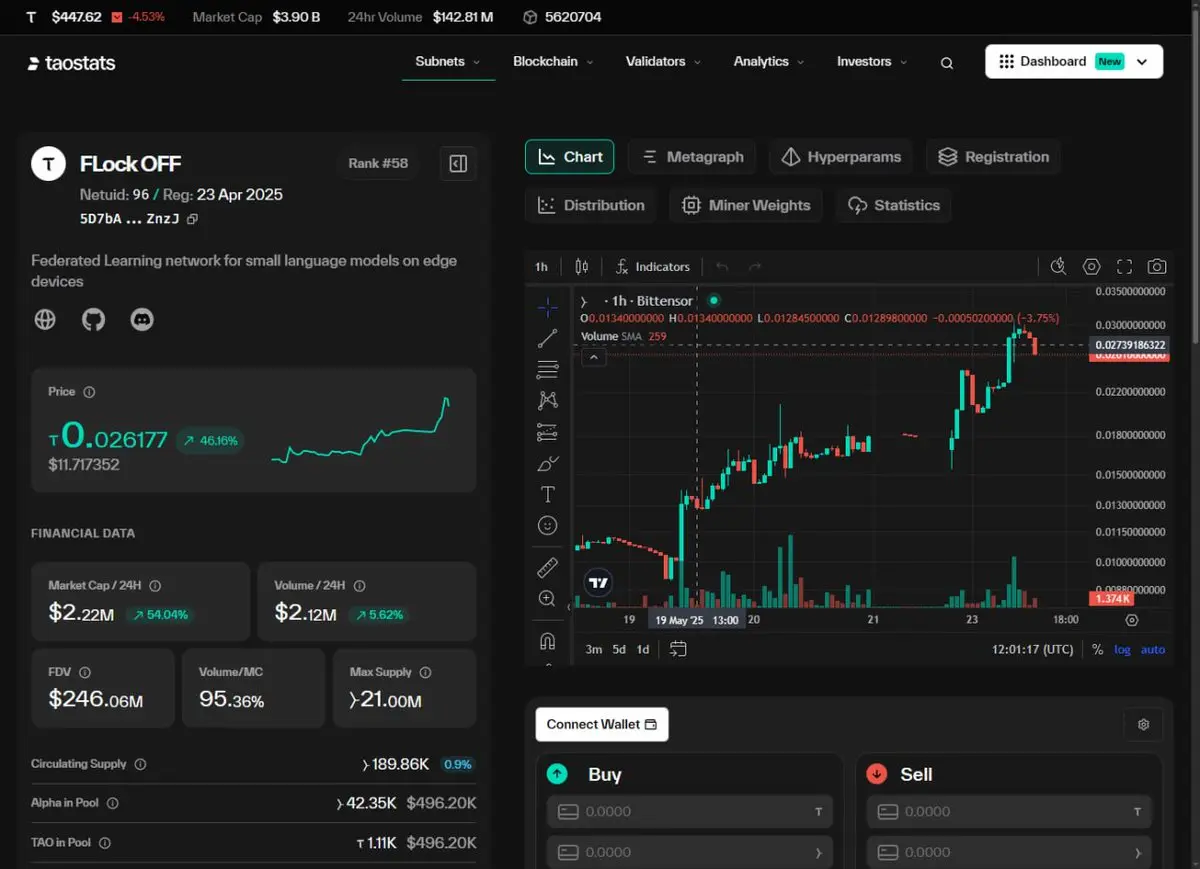Open the TradingView logo link
1200x869 pixels.
pos(598,582)
